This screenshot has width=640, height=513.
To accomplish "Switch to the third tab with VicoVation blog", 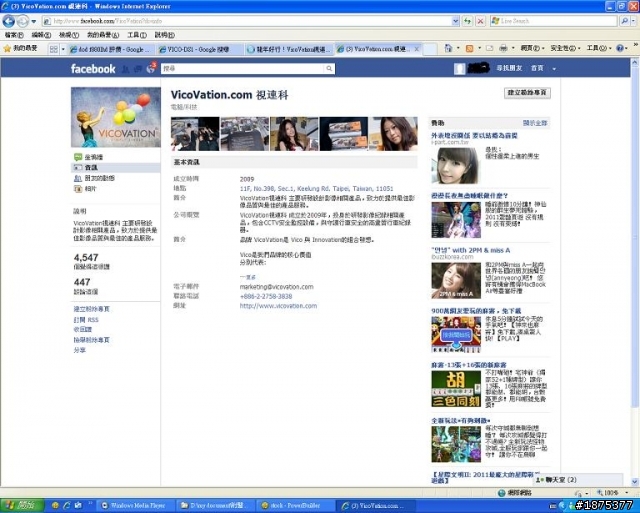I will [289, 49].
